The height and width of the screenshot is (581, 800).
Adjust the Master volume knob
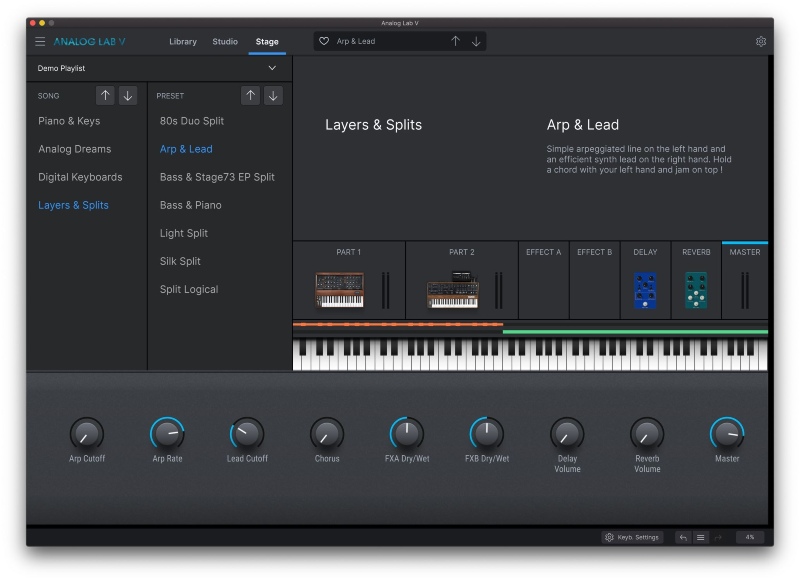[727, 436]
